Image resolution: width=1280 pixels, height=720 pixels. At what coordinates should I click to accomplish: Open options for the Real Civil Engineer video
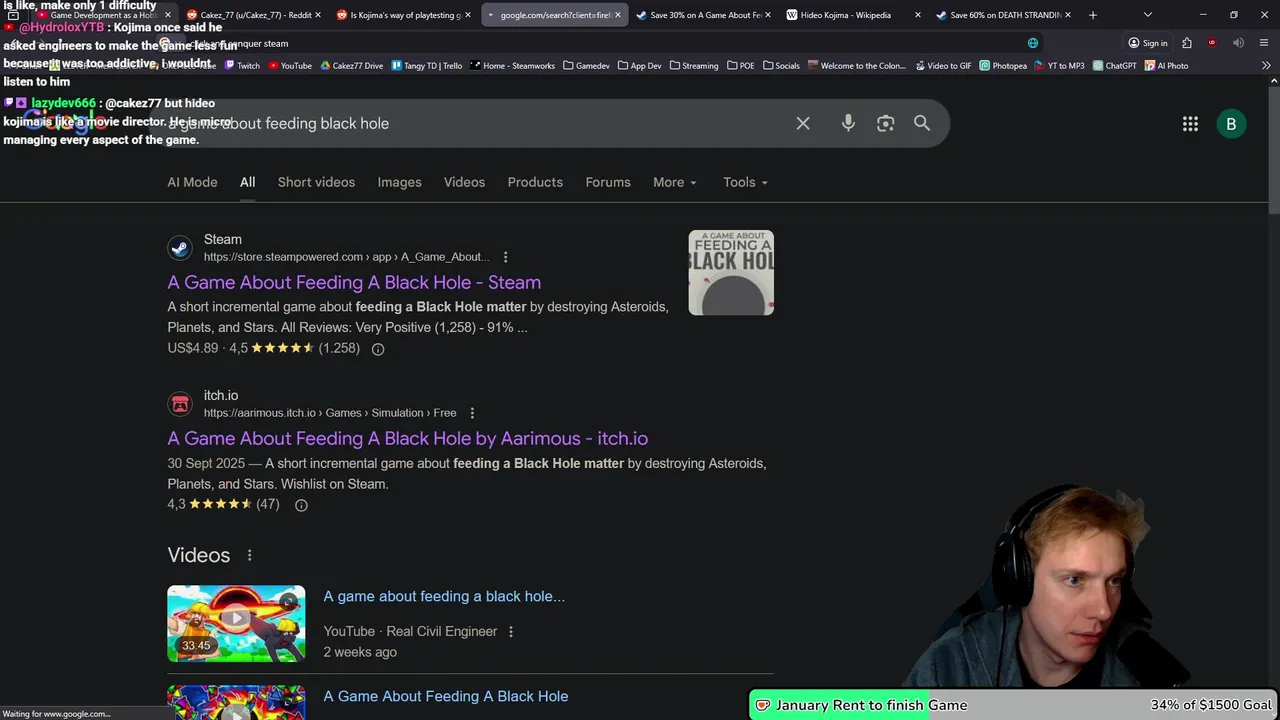[511, 632]
